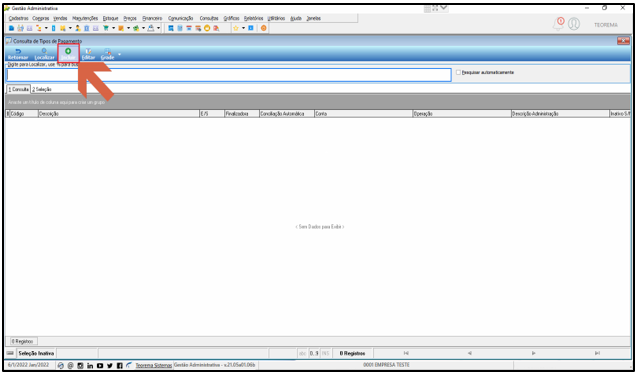Click the Instagram icon in status bar
This screenshot has height=375, width=639.
click(80, 366)
